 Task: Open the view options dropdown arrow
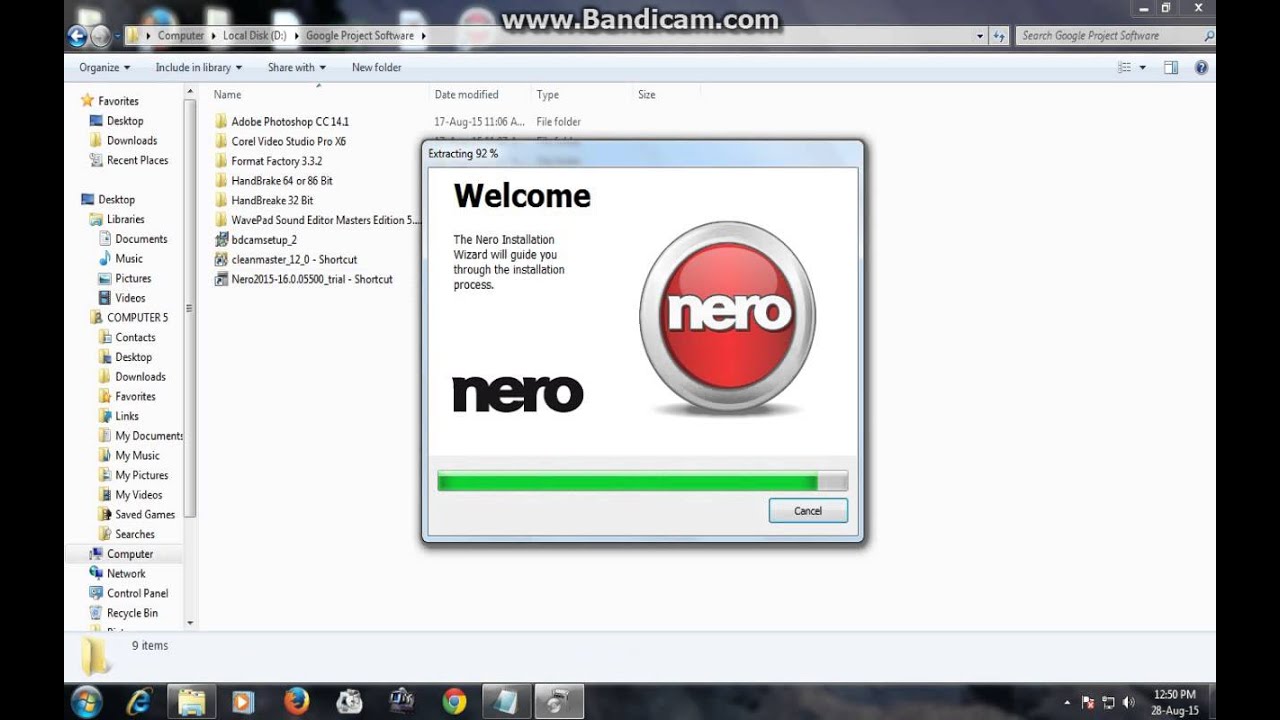(1143, 67)
